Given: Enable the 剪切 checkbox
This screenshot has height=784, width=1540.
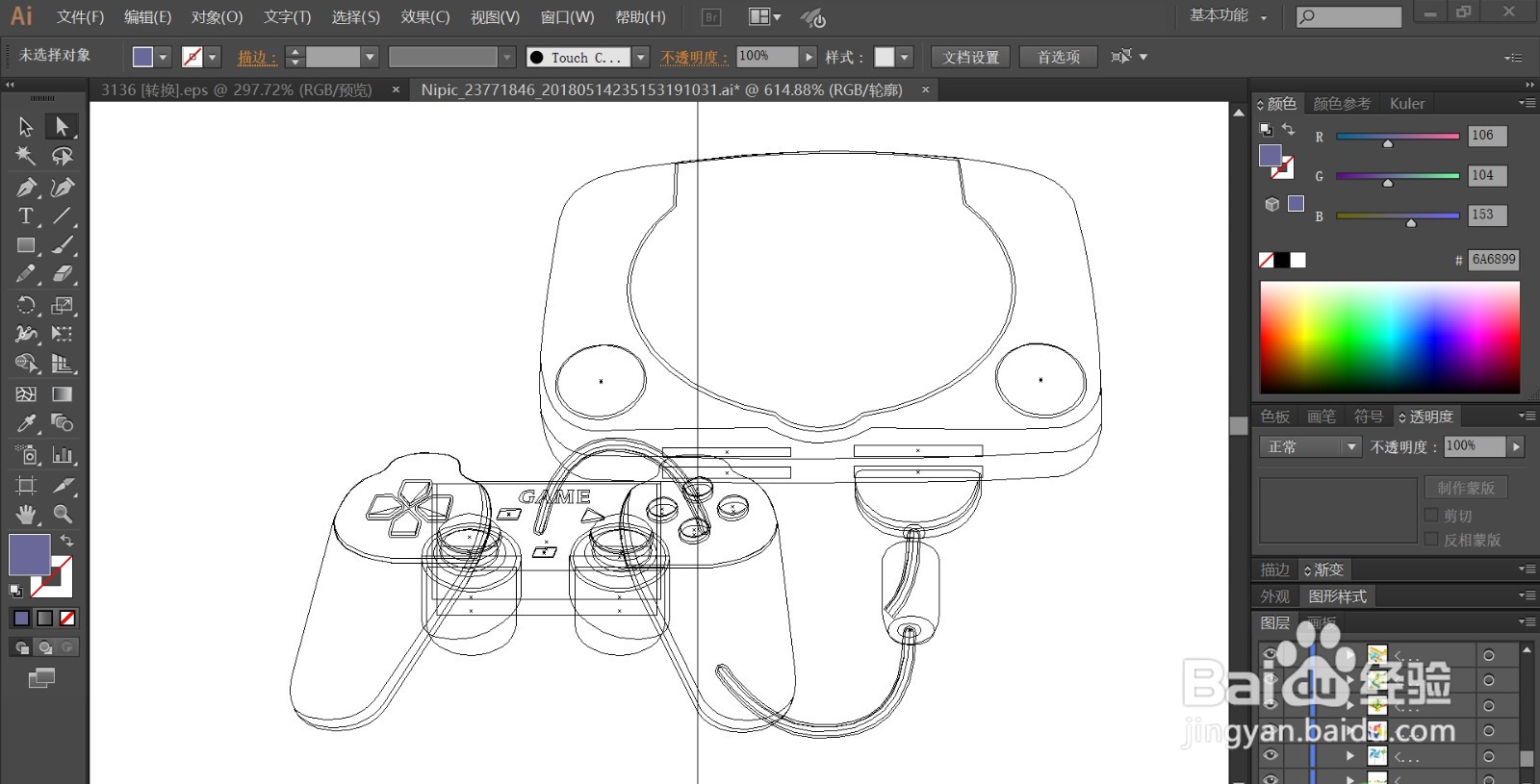Looking at the screenshot, I should point(1431,516).
